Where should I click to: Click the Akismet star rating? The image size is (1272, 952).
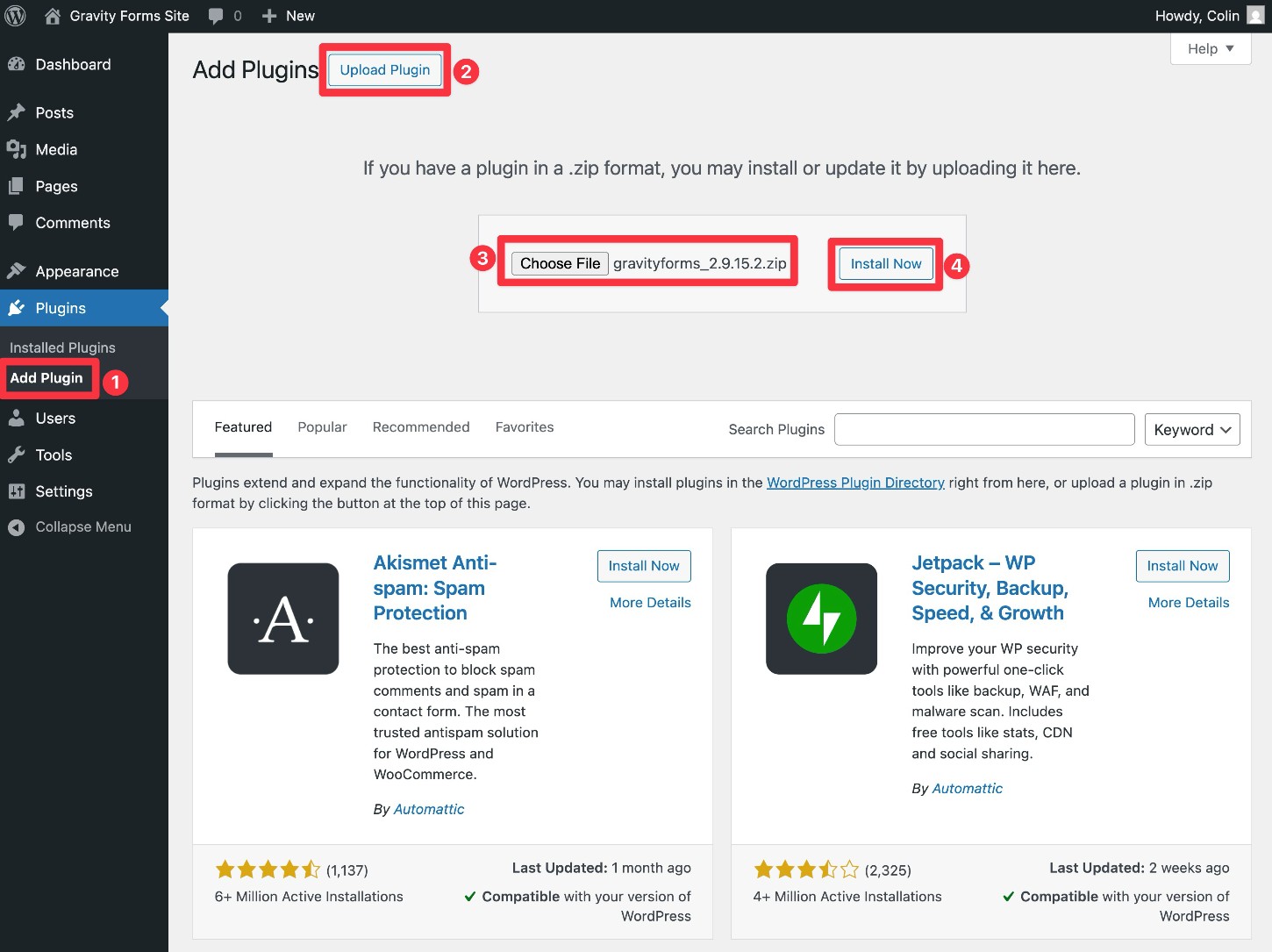268,870
